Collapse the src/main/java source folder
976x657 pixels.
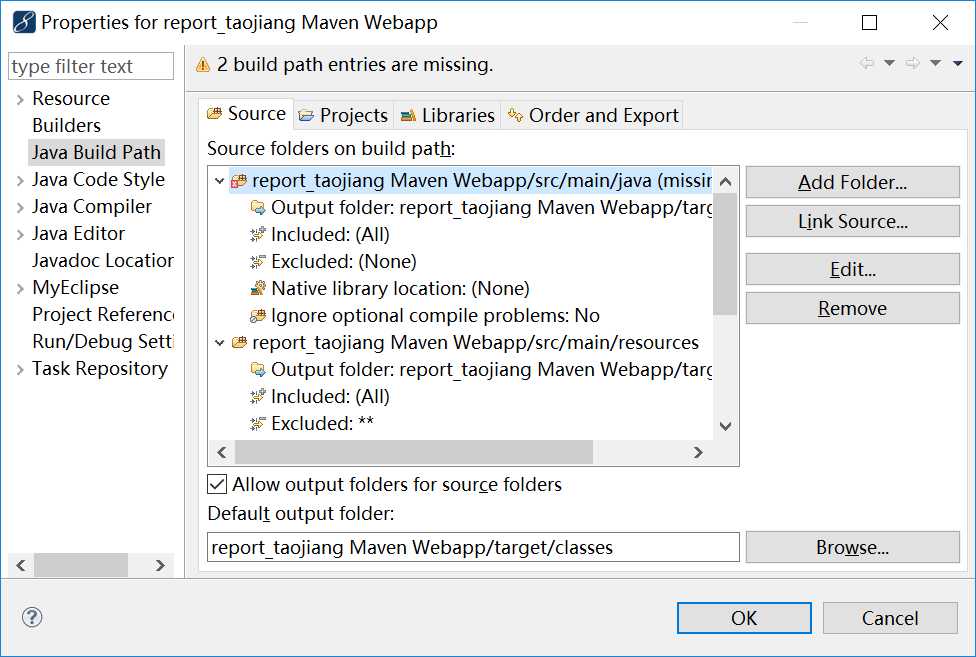pyautogui.click(x=220, y=182)
